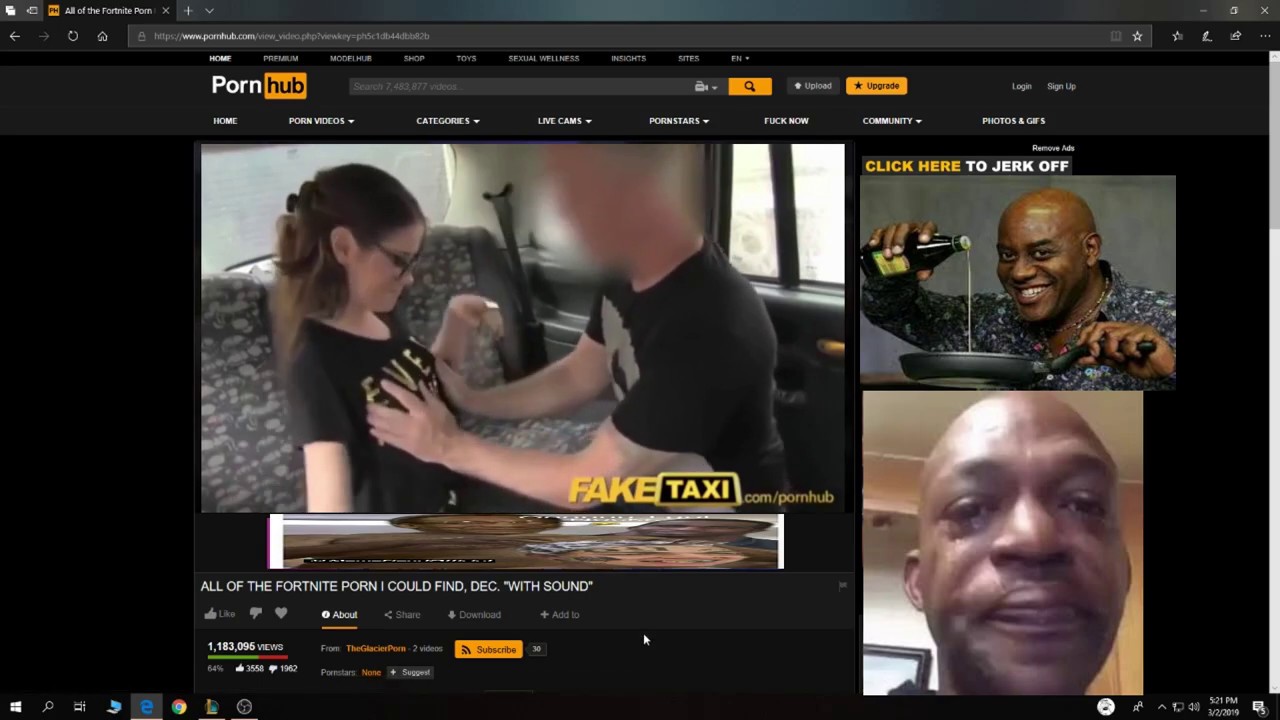Click the browser address bar URL
Screen dimensions: 1280x720
[x=291, y=36]
